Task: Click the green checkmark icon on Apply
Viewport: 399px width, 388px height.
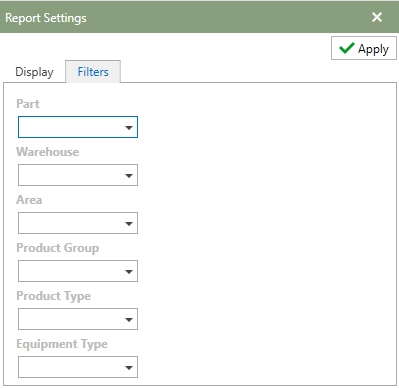Action: pyautogui.click(x=347, y=48)
